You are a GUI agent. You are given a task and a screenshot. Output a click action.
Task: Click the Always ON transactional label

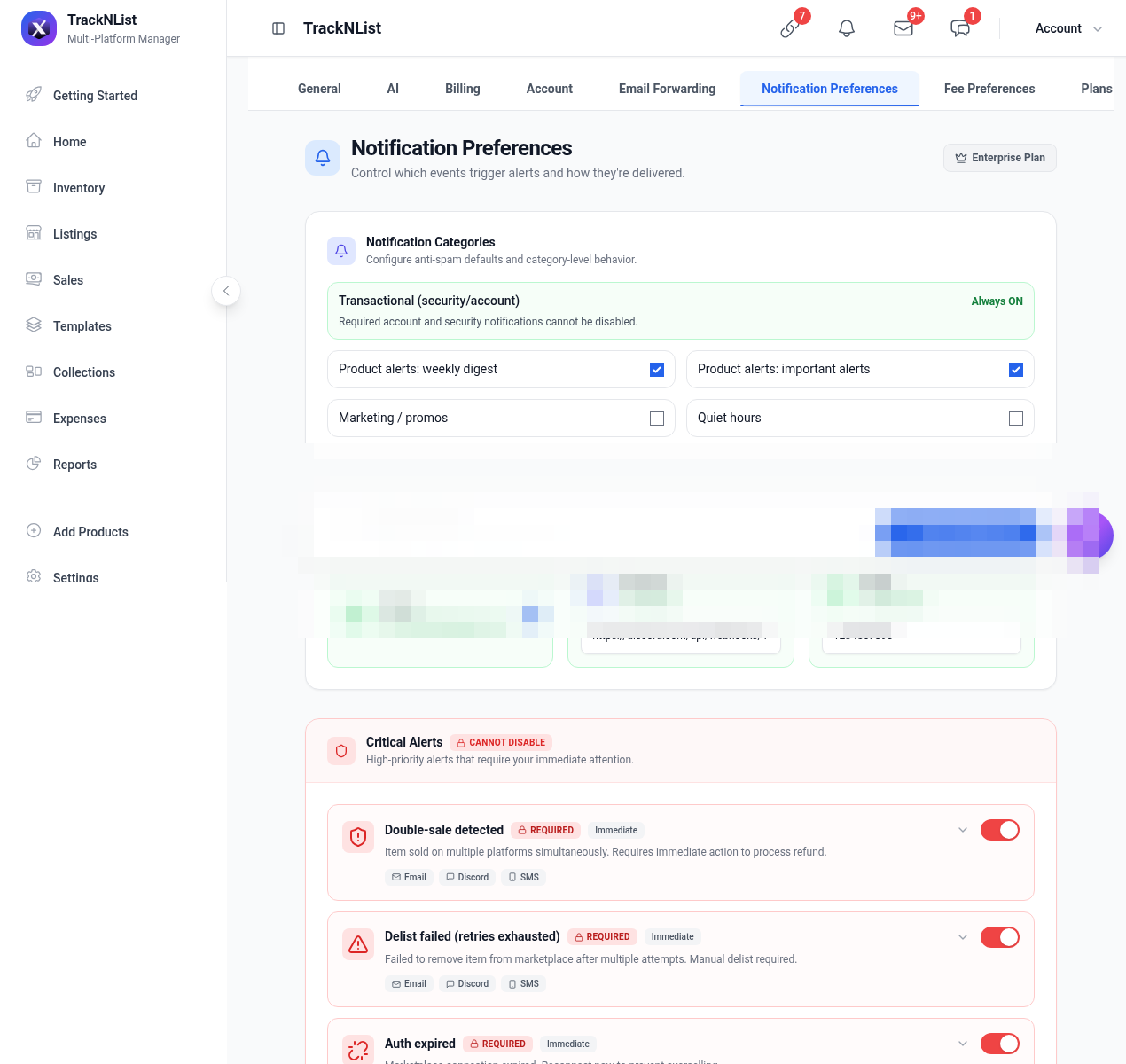tap(997, 301)
